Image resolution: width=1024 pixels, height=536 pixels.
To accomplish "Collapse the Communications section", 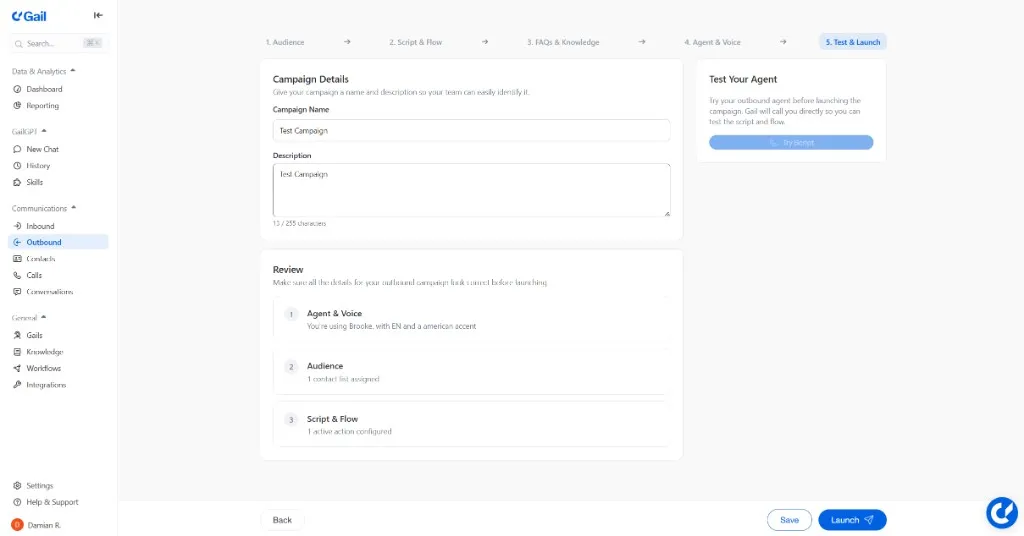I will pos(44,208).
